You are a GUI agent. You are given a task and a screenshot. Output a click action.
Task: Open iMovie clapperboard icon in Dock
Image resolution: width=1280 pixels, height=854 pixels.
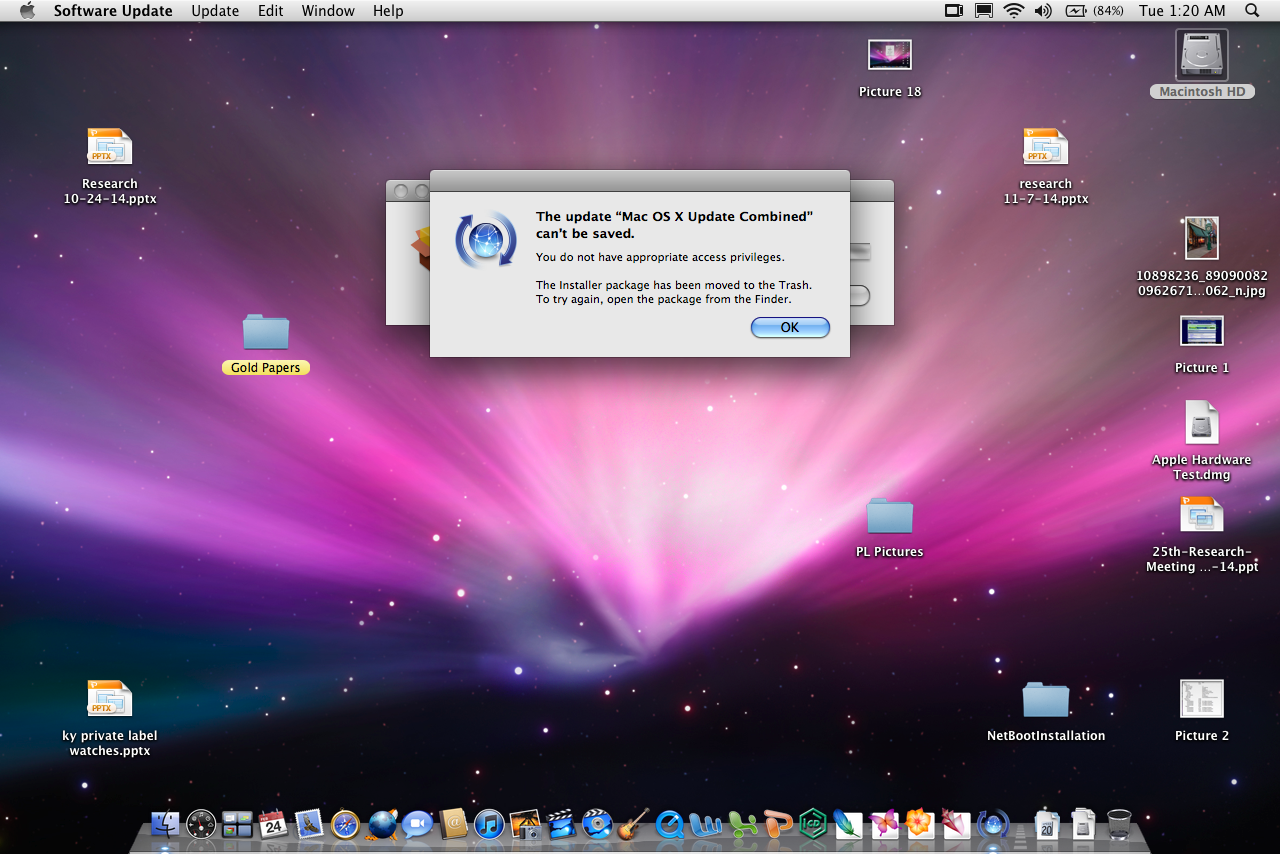pyautogui.click(x=561, y=824)
